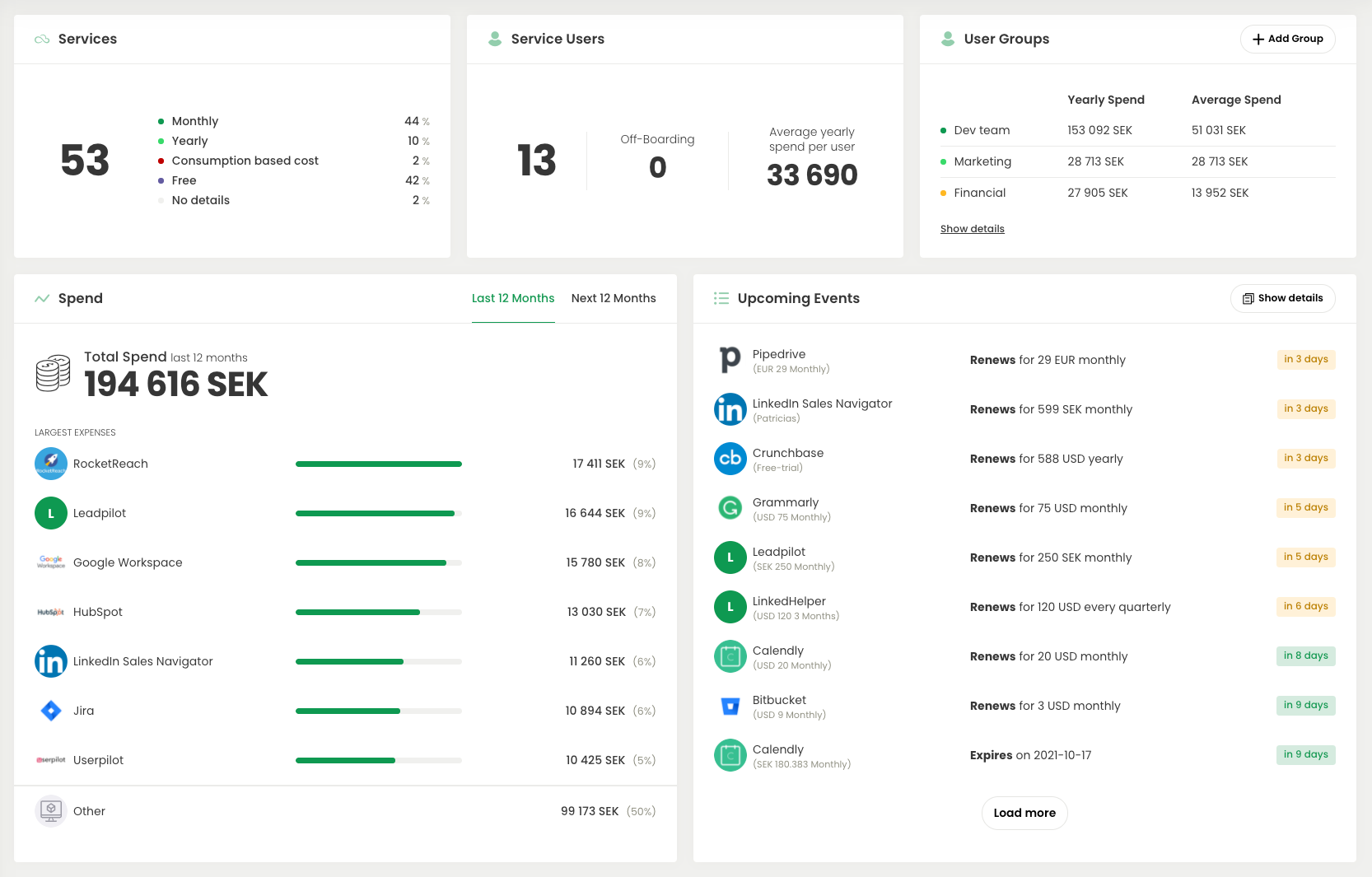Click the Yearly services legend entry
This screenshot has height=877, width=1372.
coord(294,141)
